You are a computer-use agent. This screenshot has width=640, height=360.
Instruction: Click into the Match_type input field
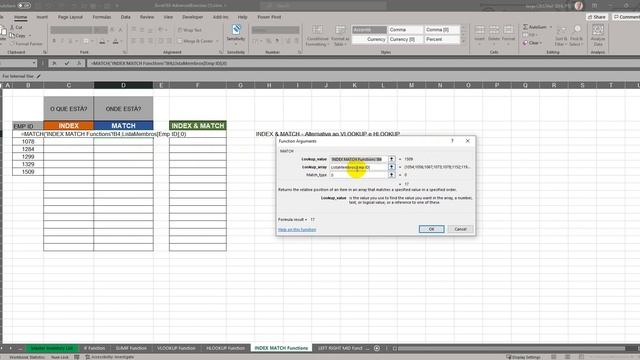coord(358,175)
